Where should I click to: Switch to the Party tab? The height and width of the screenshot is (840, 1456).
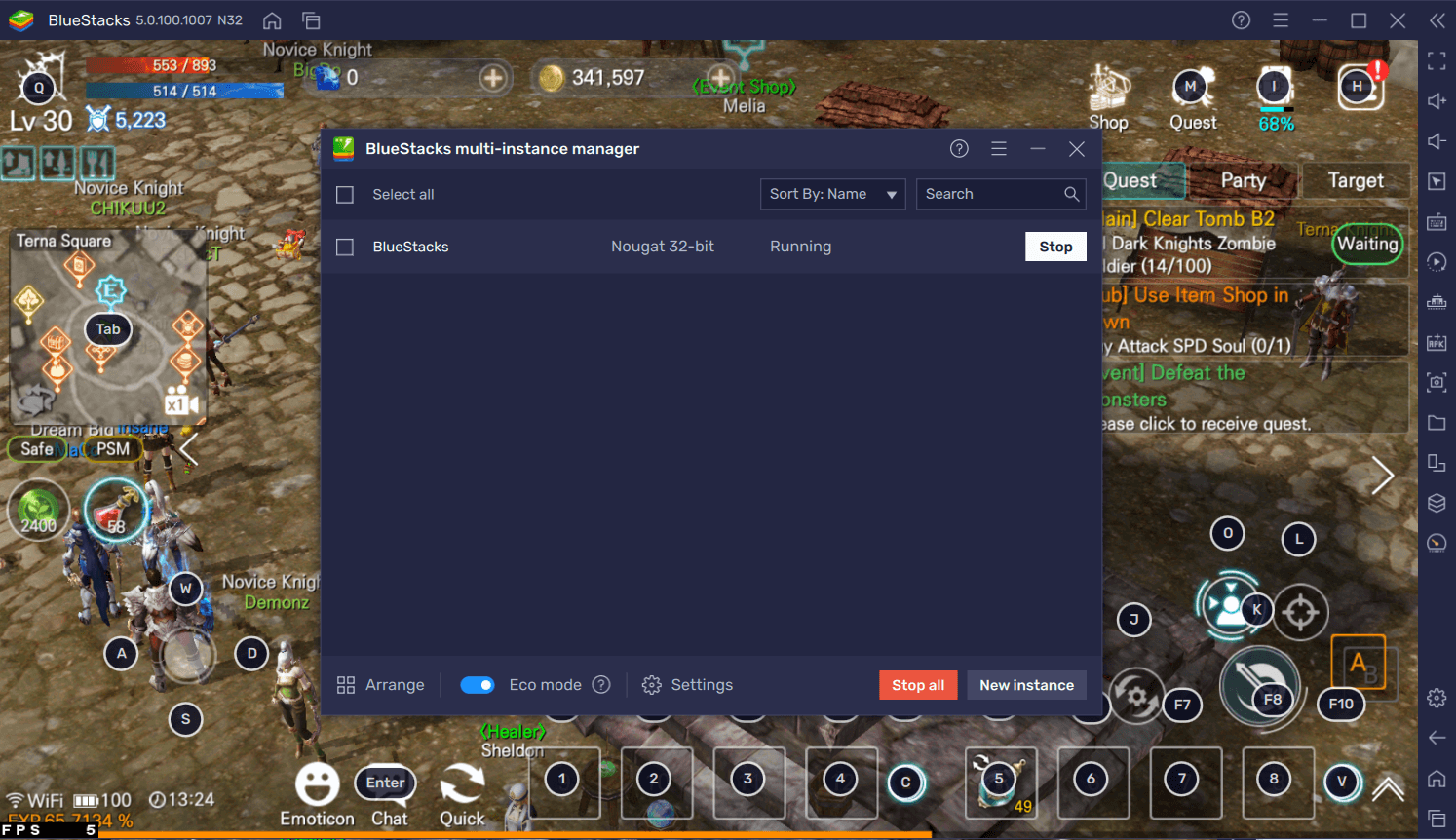click(x=1244, y=180)
